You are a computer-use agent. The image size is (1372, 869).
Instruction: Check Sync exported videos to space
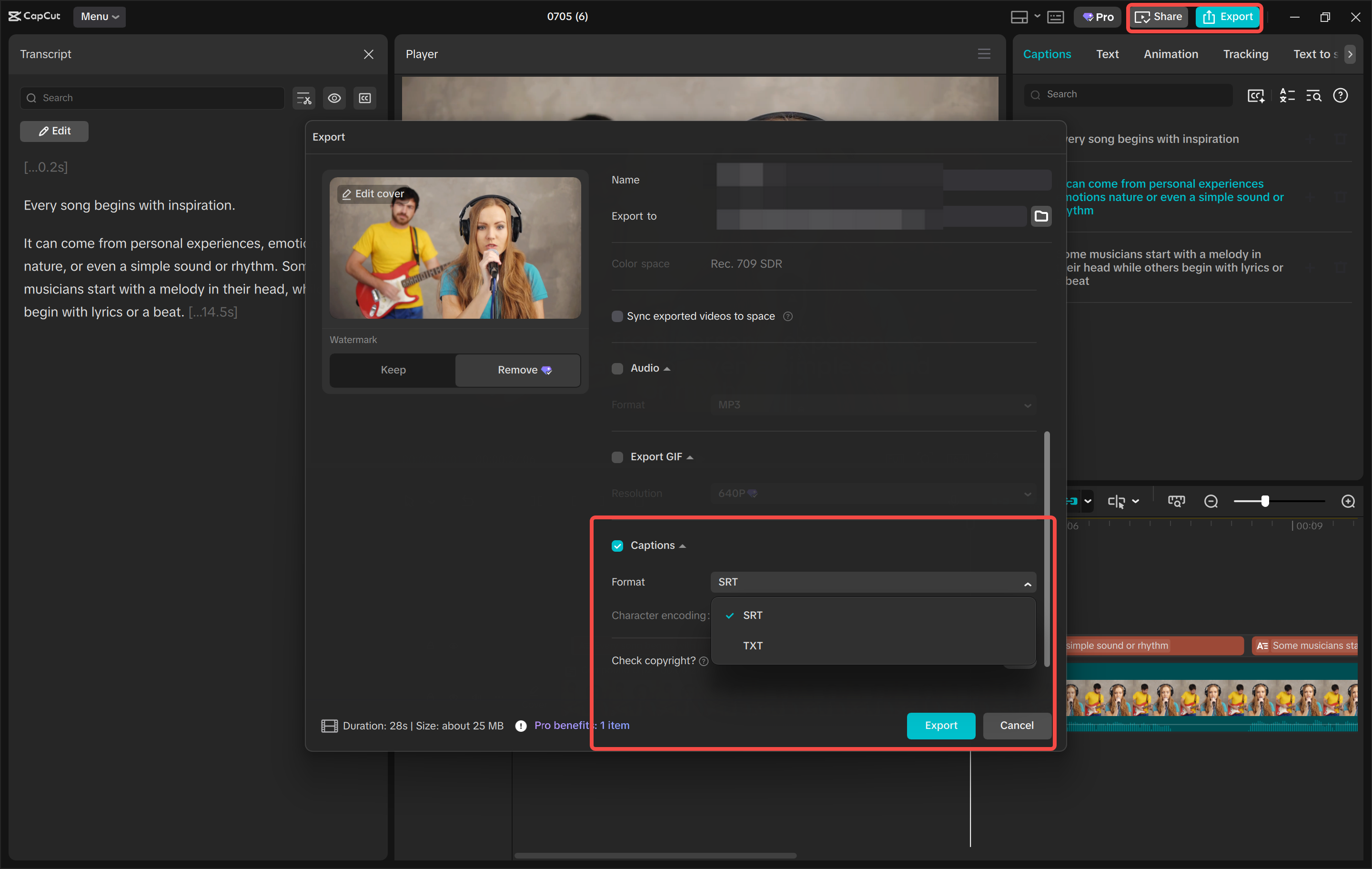(617, 316)
